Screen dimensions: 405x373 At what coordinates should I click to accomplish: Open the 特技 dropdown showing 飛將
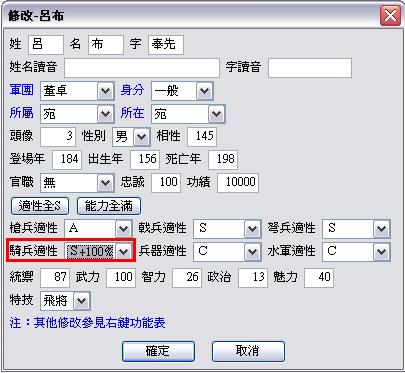coord(65,301)
